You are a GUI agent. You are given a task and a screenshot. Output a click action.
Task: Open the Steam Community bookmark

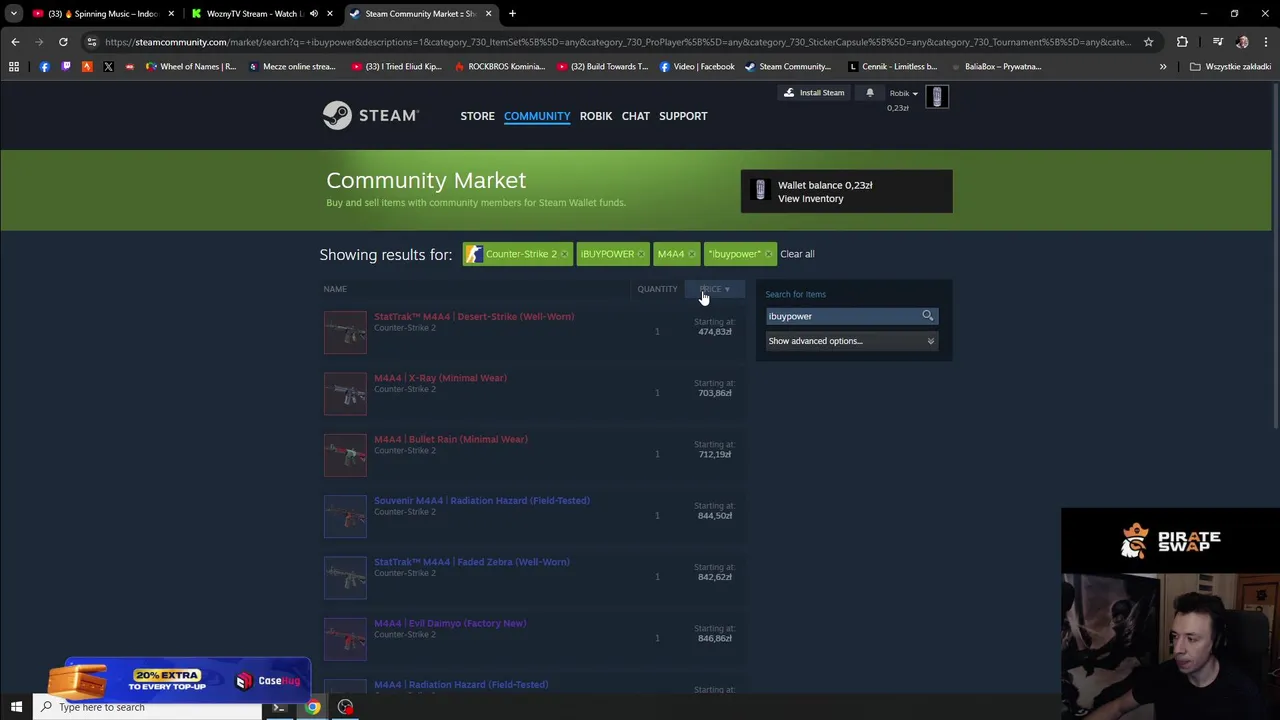tap(787, 67)
